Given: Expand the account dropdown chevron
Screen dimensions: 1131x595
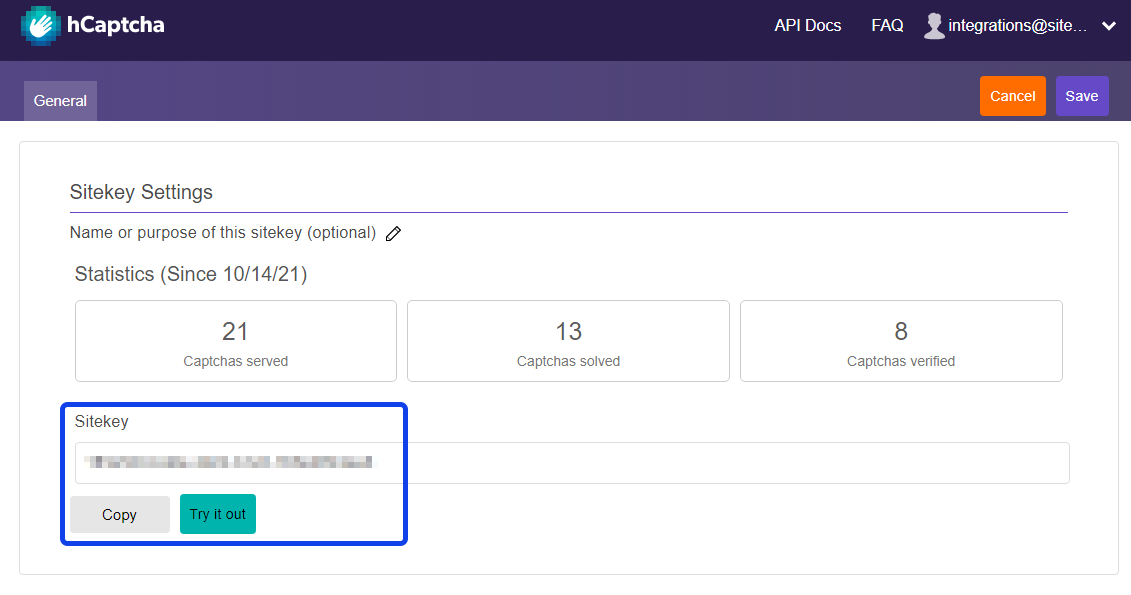Looking at the screenshot, I should [1109, 26].
